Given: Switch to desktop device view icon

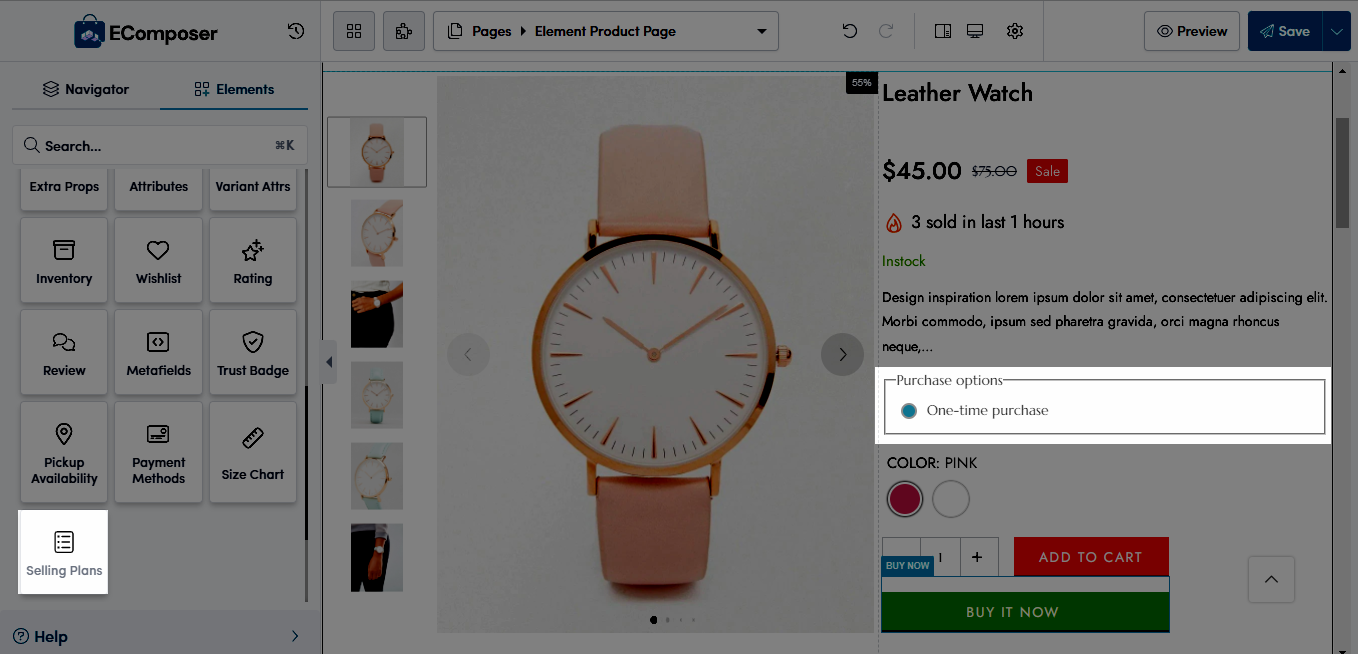Looking at the screenshot, I should click(x=975, y=31).
